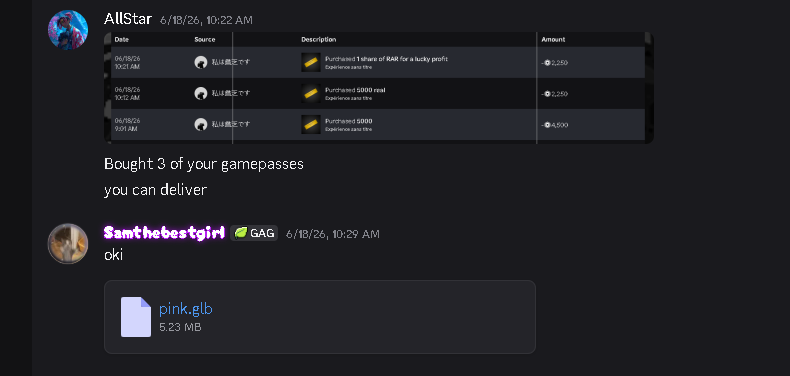
Task: Click source avatar in the 10:12 AM row
Action: (201, 93)
